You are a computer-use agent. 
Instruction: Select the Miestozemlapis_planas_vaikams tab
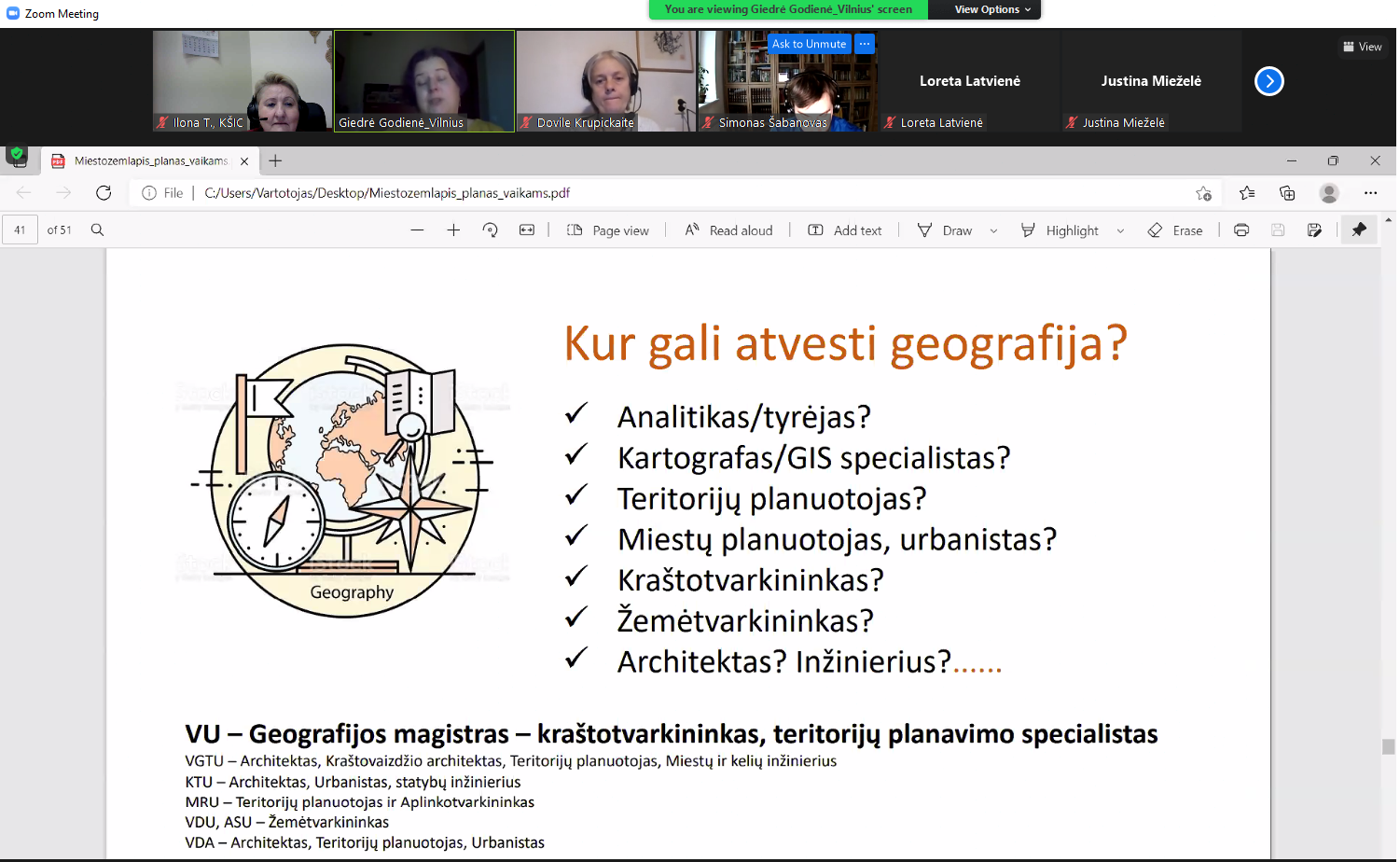click(149, 161)
